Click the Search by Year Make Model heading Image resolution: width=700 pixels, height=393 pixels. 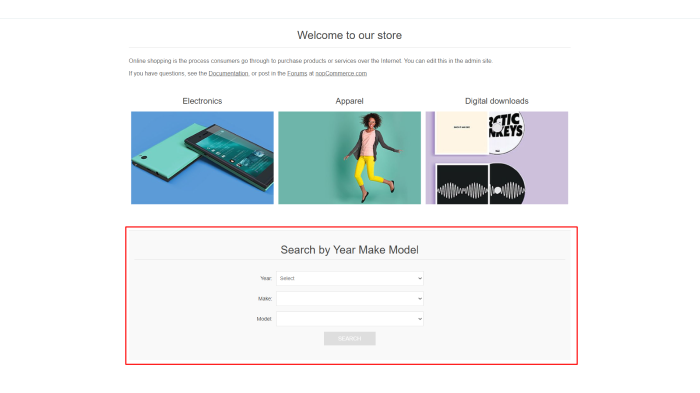[350, 250]
